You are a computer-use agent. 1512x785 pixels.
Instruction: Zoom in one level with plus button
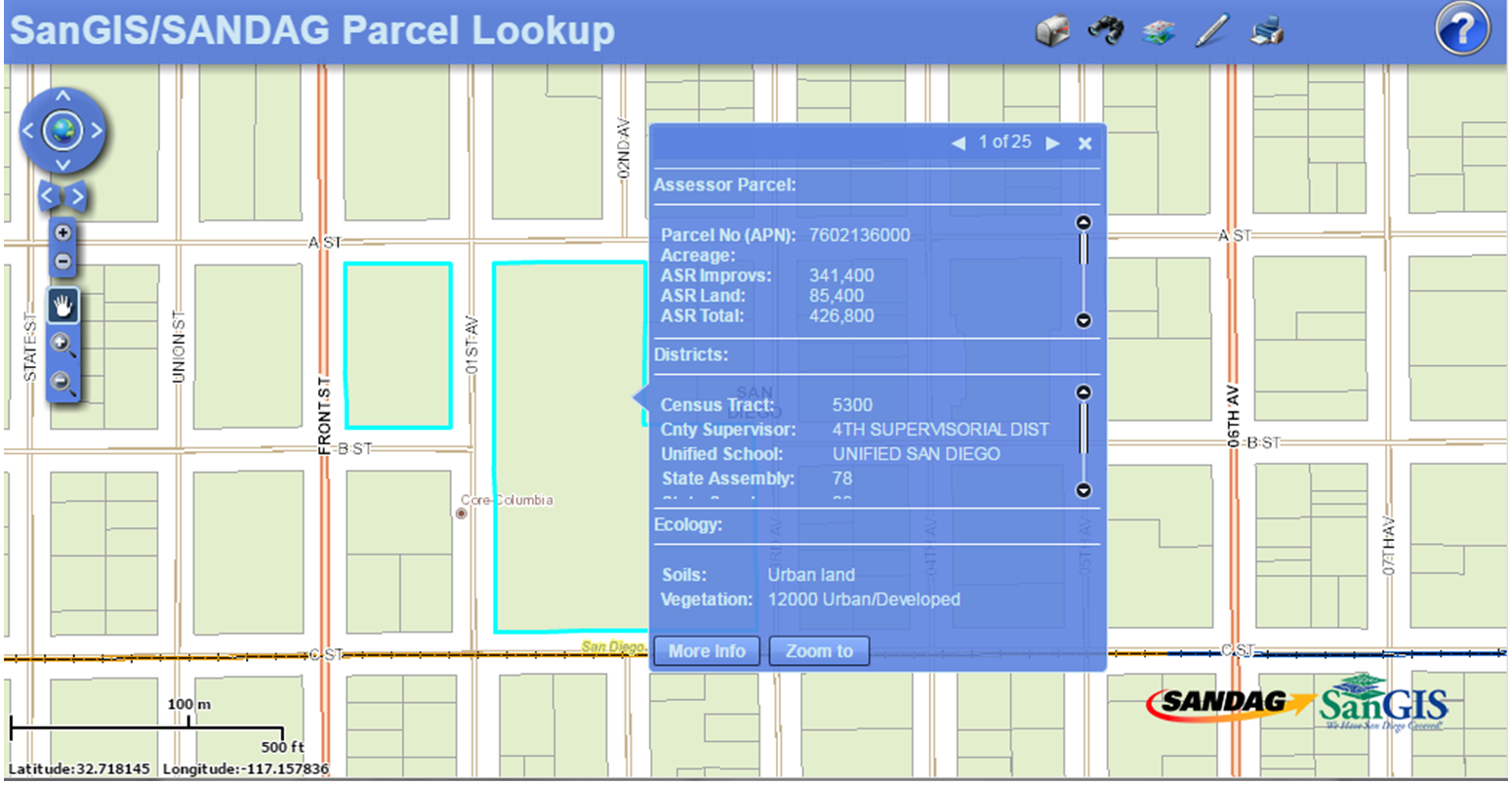(62, 232)
